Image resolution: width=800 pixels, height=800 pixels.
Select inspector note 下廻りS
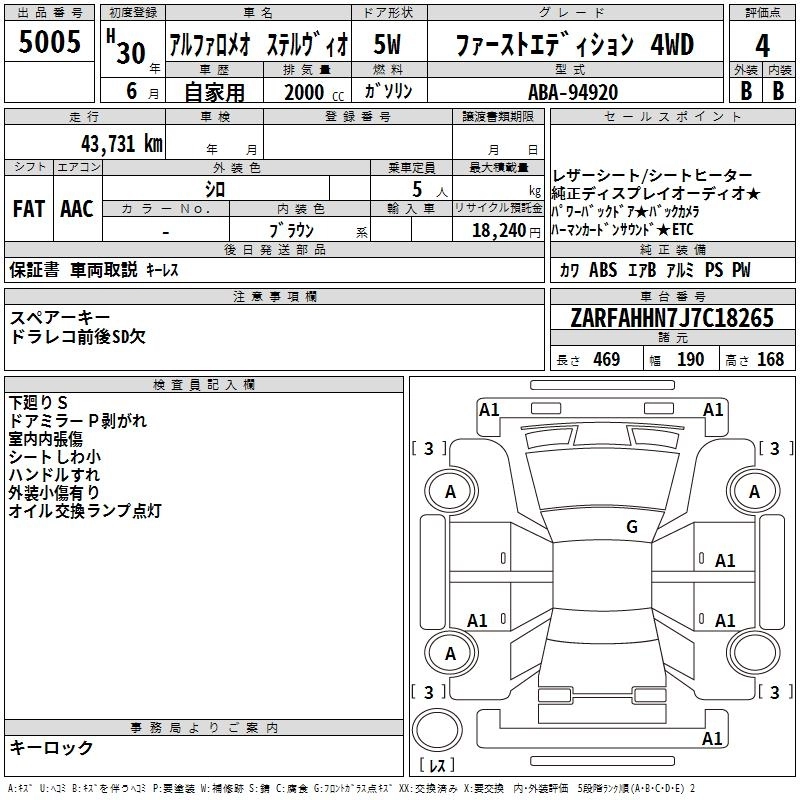pyautogui.click(x=38, y=403)
